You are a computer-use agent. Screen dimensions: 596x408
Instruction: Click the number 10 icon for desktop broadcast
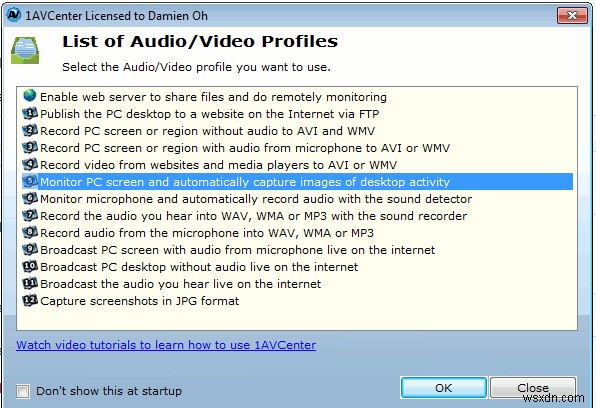pyautogui.click(x=30, y=267)
